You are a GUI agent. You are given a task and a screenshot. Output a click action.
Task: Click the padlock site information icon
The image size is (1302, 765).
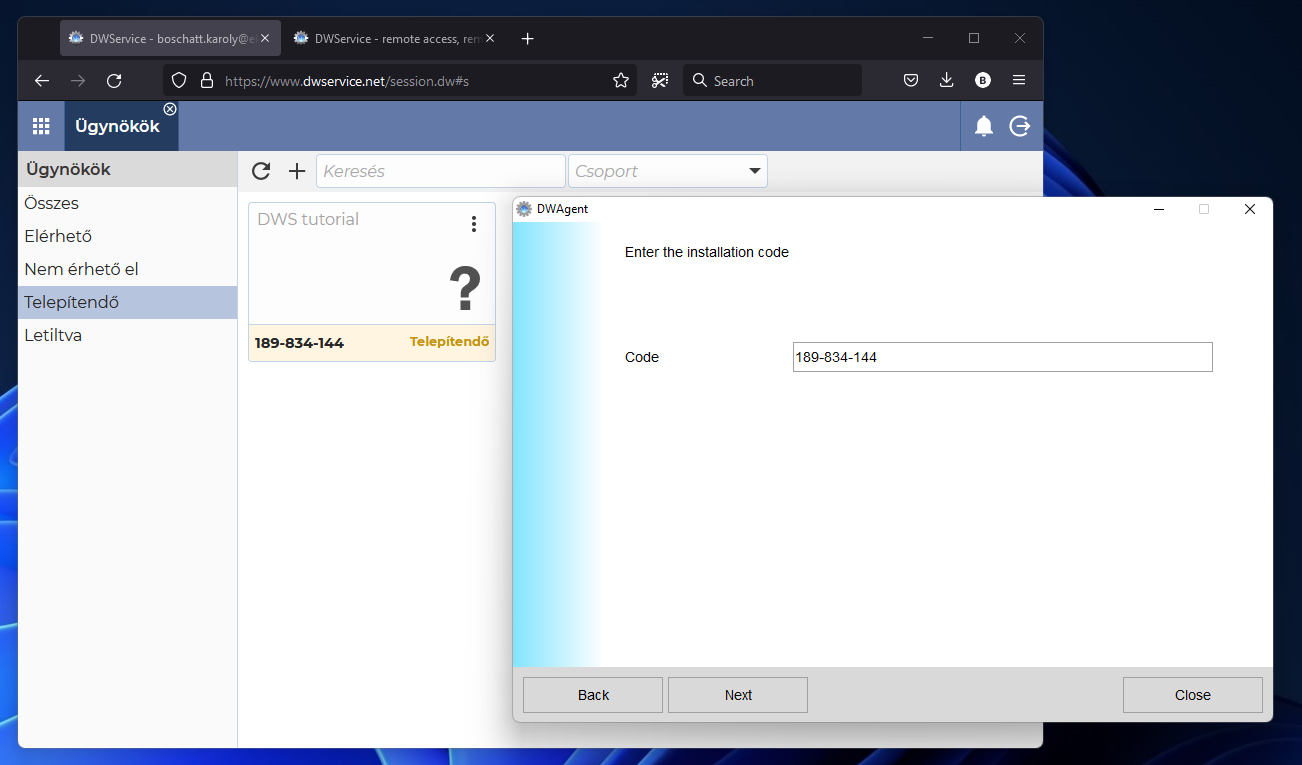tap(207, 81)
